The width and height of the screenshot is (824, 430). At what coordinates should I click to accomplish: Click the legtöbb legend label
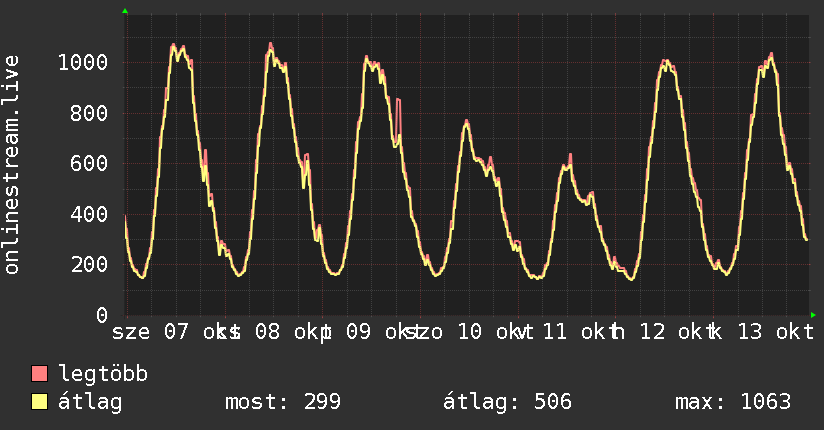pyautogui.click(x=103, y=373)
